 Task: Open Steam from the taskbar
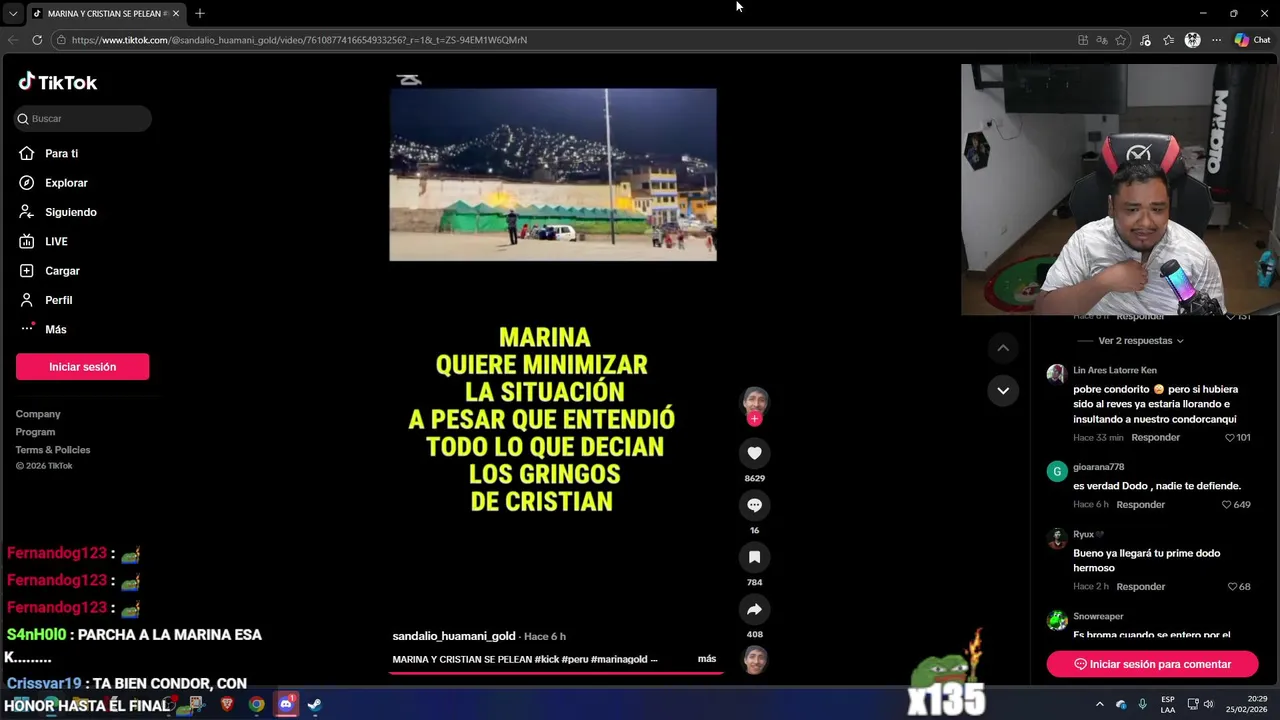[x=314, y=704]
